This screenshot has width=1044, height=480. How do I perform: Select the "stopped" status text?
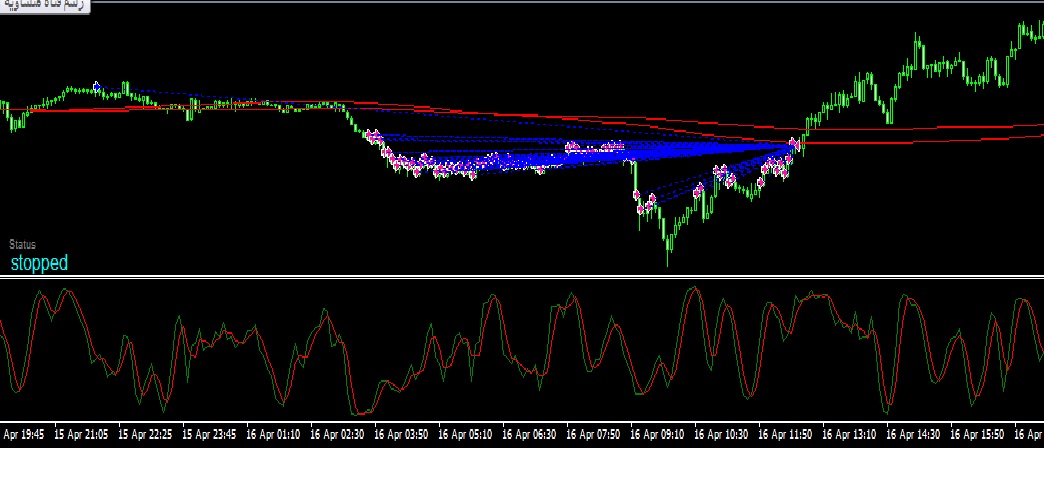(x=39, y=263)
